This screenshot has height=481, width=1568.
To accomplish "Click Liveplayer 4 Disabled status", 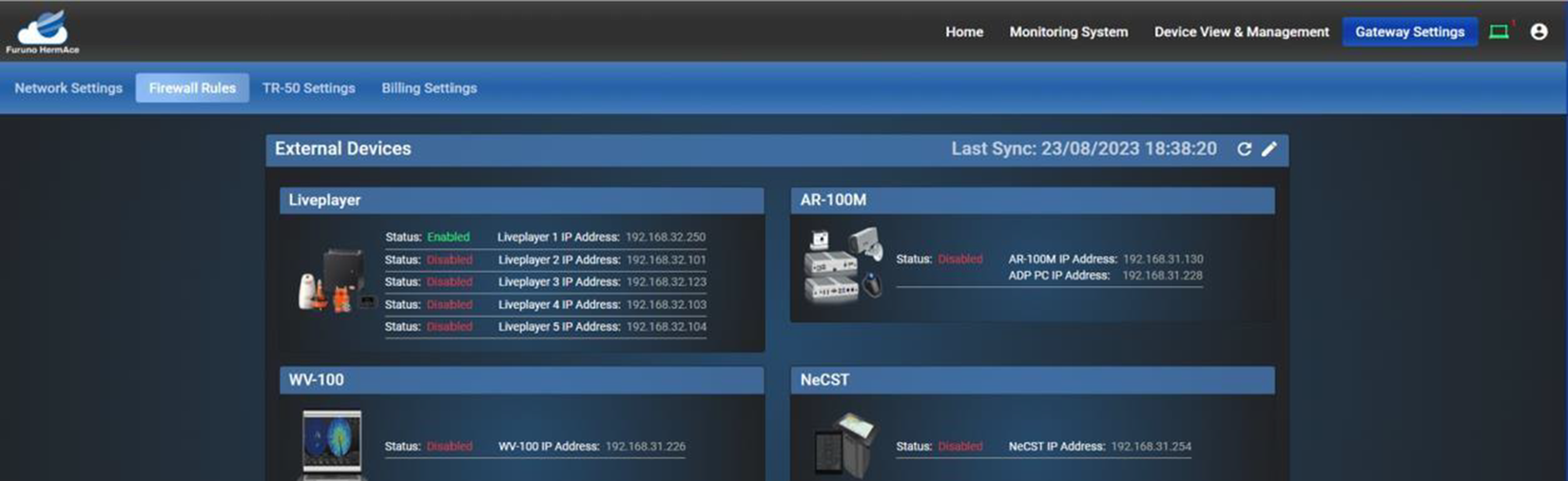I will tap(449, 304).
